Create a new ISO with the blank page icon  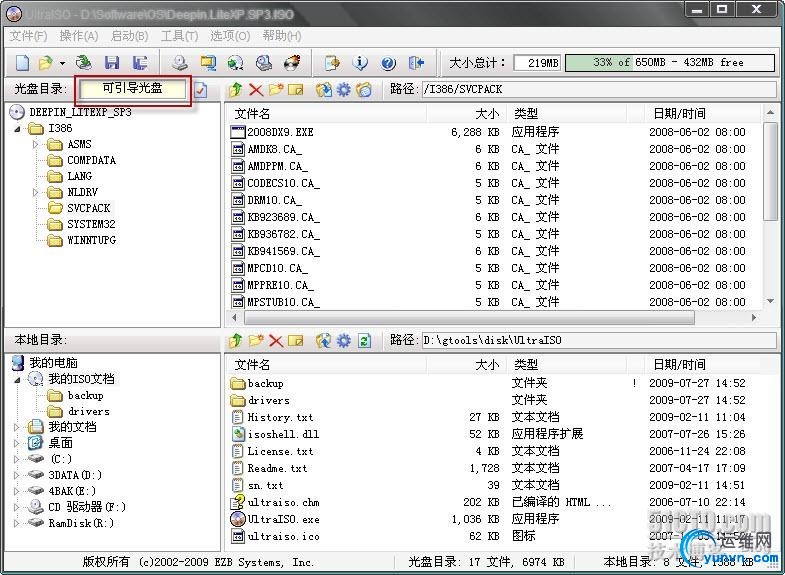22,63
